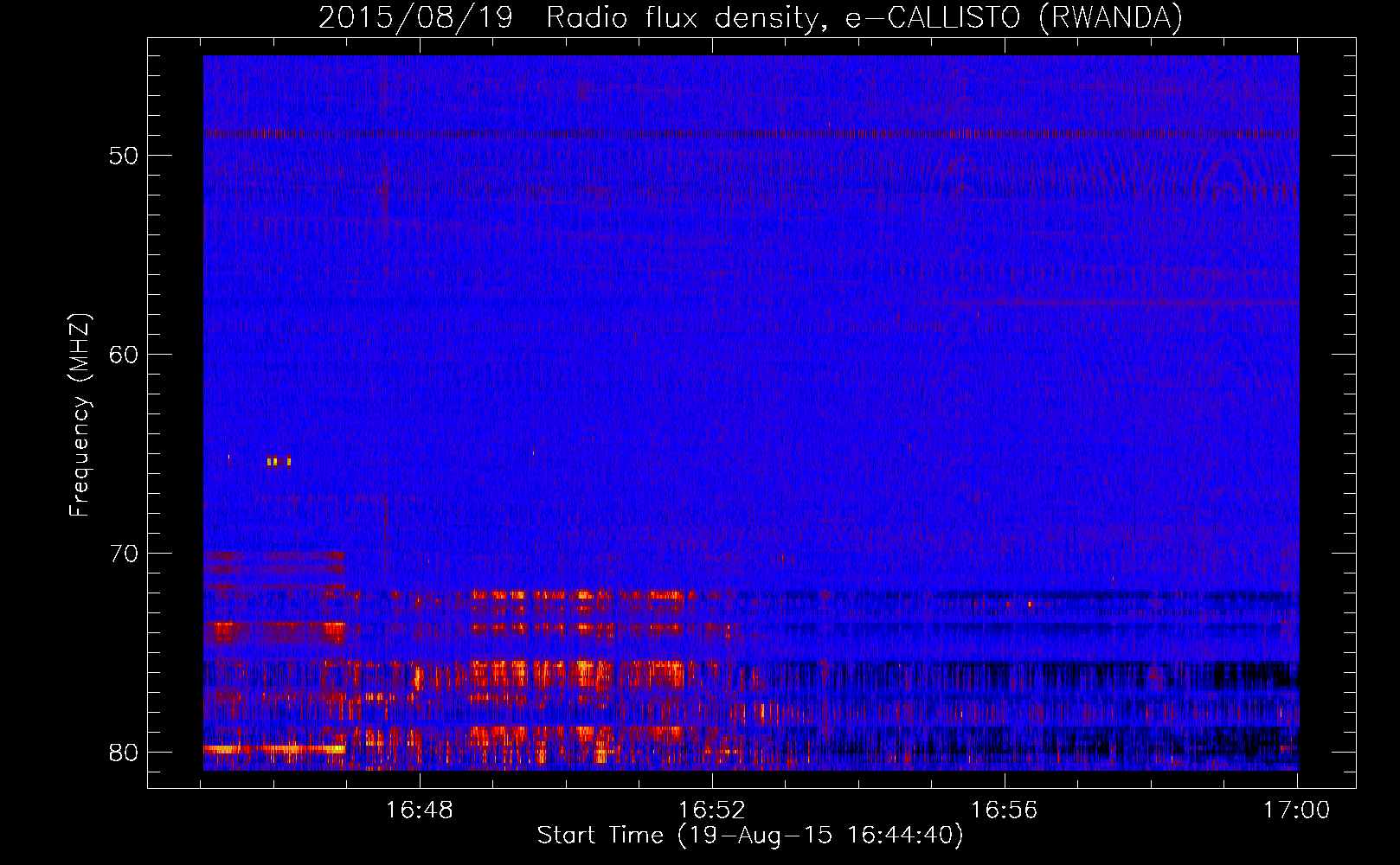
Task: Click the 80 frequency tick label
Action: pos(125,753)
